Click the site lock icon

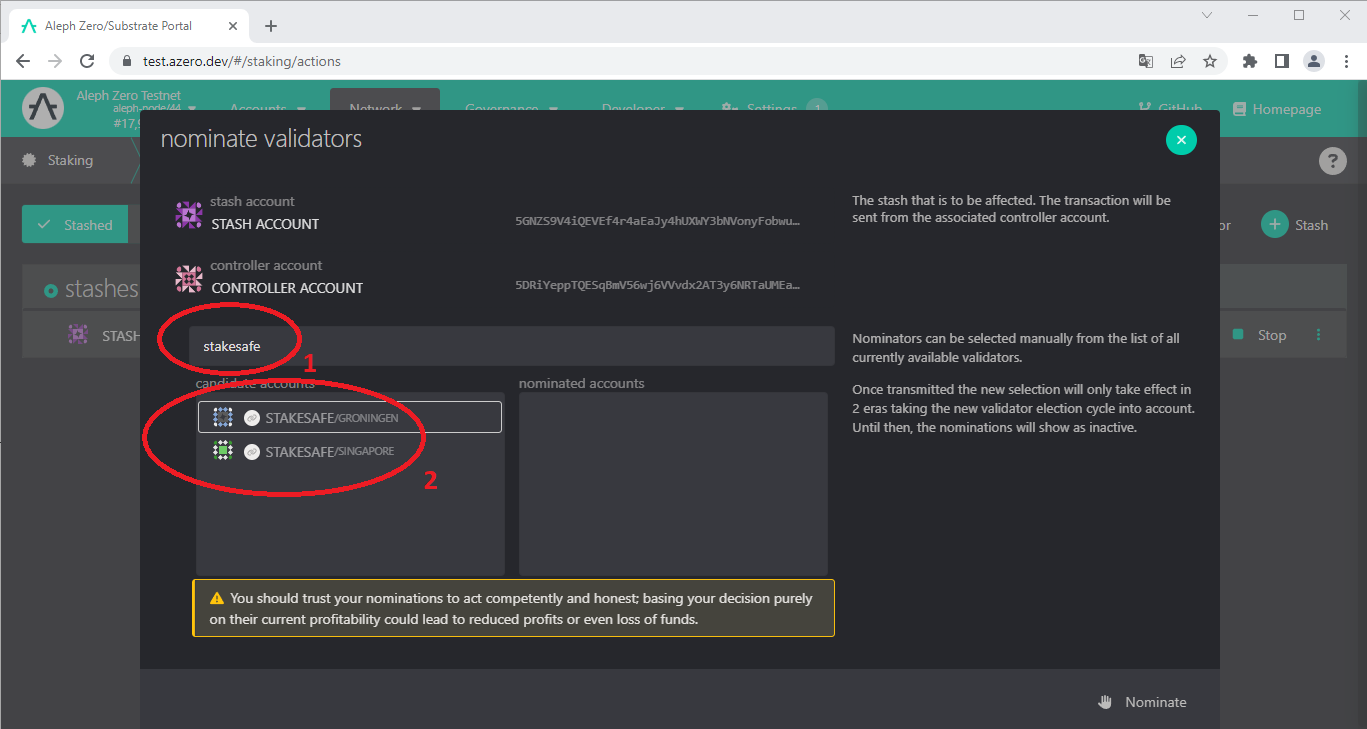[x=127, y=61]
